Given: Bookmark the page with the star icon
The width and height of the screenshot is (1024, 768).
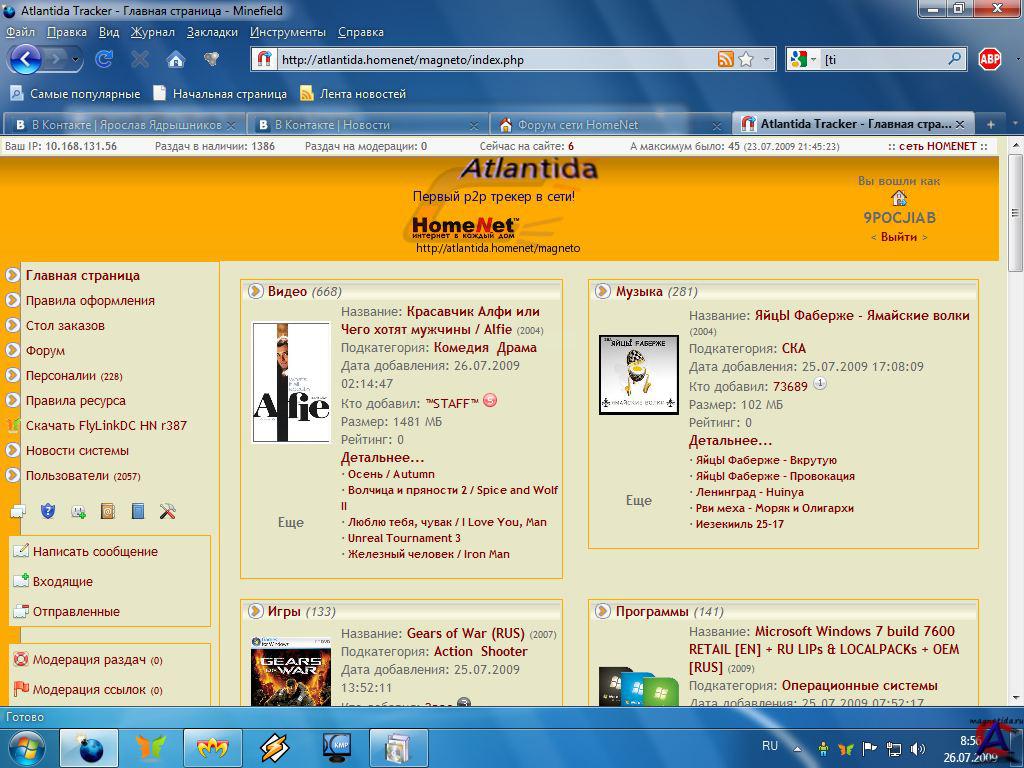Looking at the screenshot, I should coord(746,60).
